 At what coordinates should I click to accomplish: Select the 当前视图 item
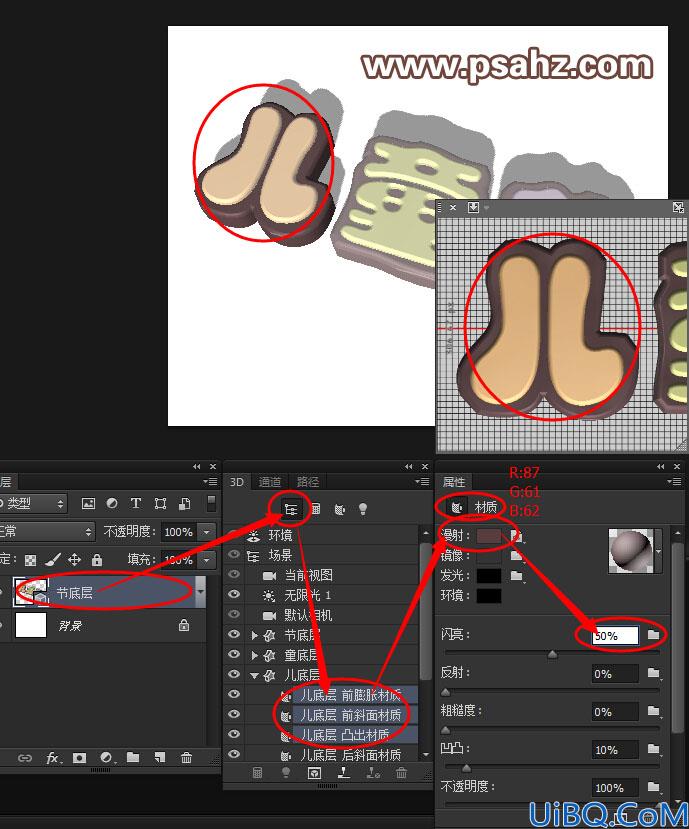pyautogui.click(x=308, y=575)
